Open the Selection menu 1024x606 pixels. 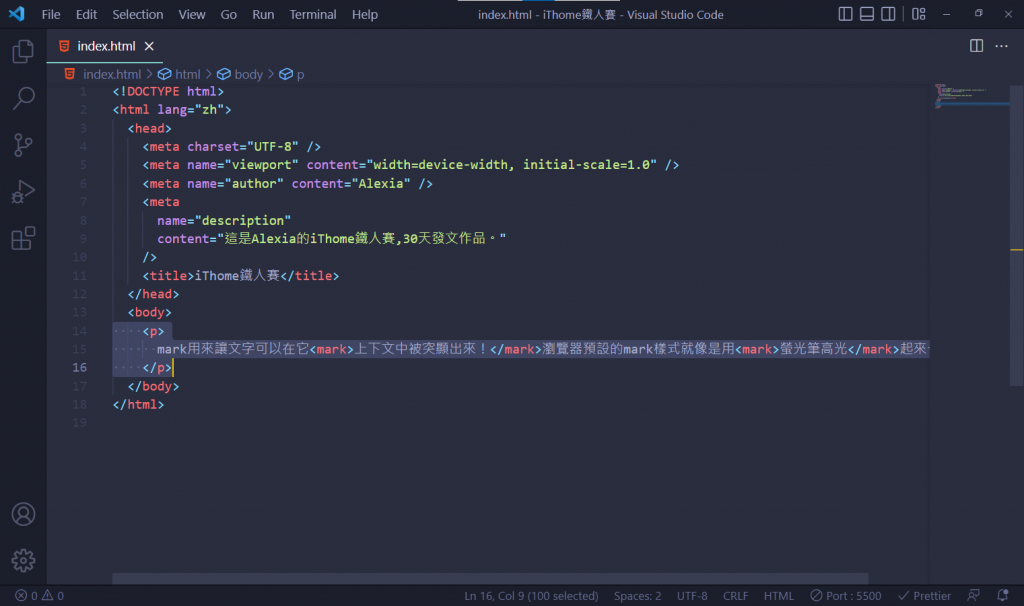(x=138, y=14)
